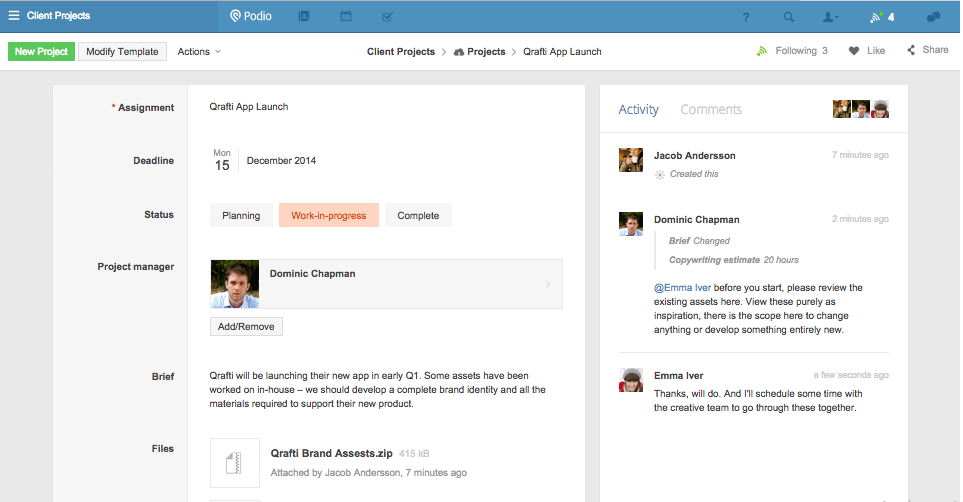View notifications showing 4 unread

coord(882,17)
